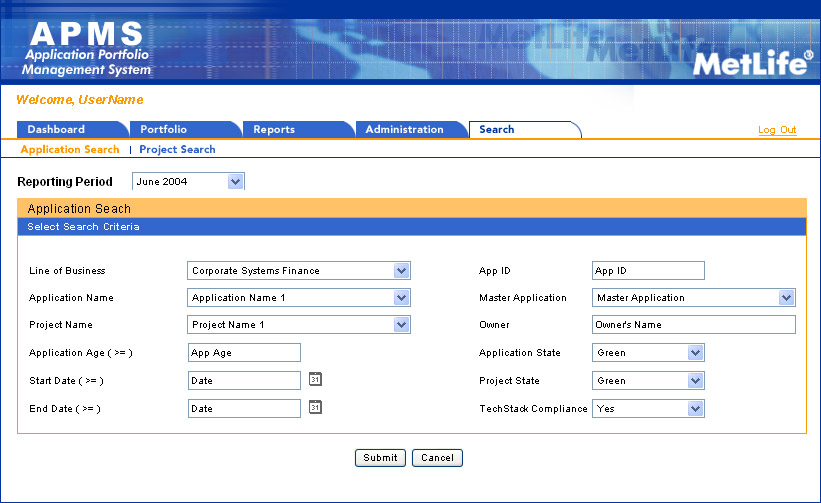
Task: Click the MetLife logo in the banner
Action: 753,63
